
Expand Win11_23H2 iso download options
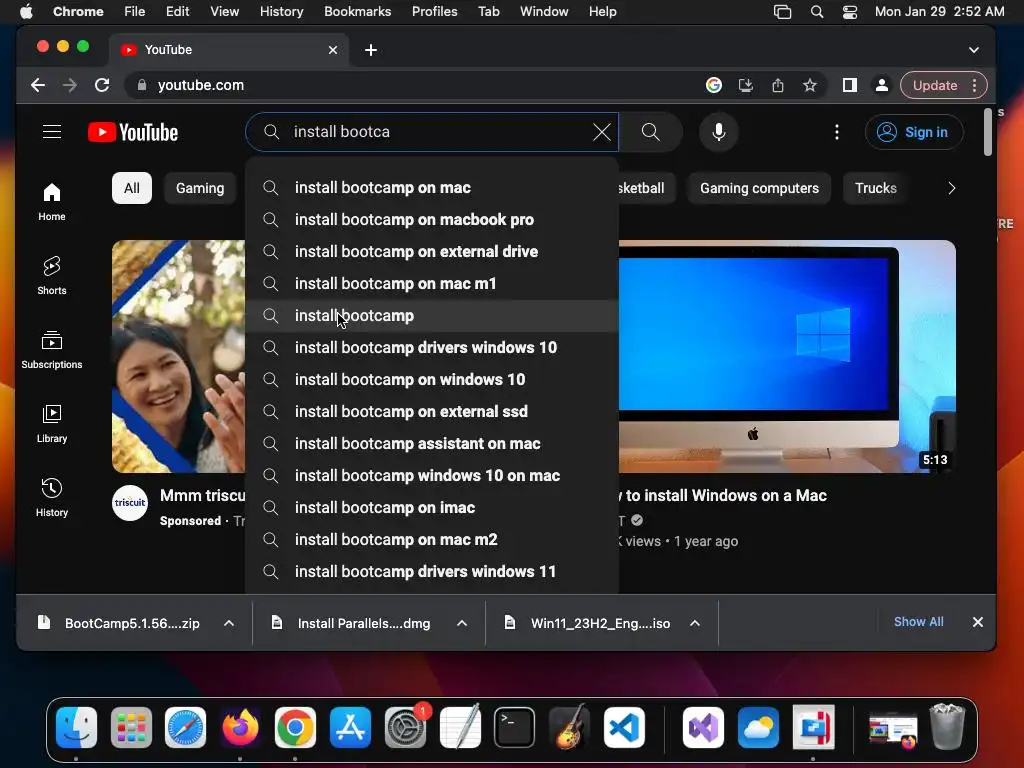click(x=695, y=623)
